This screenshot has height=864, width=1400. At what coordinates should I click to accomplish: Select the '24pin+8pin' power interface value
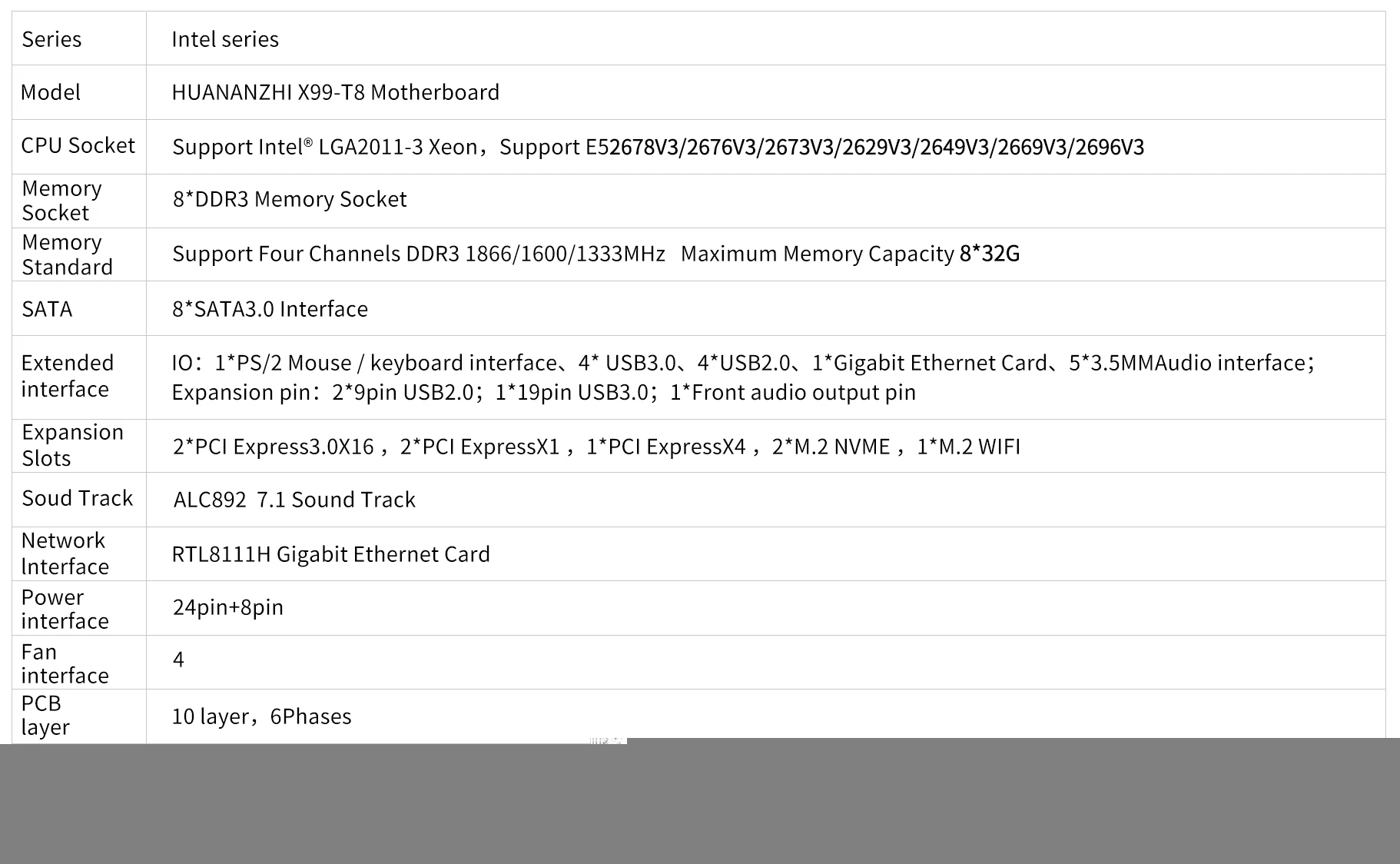point(228,607)
